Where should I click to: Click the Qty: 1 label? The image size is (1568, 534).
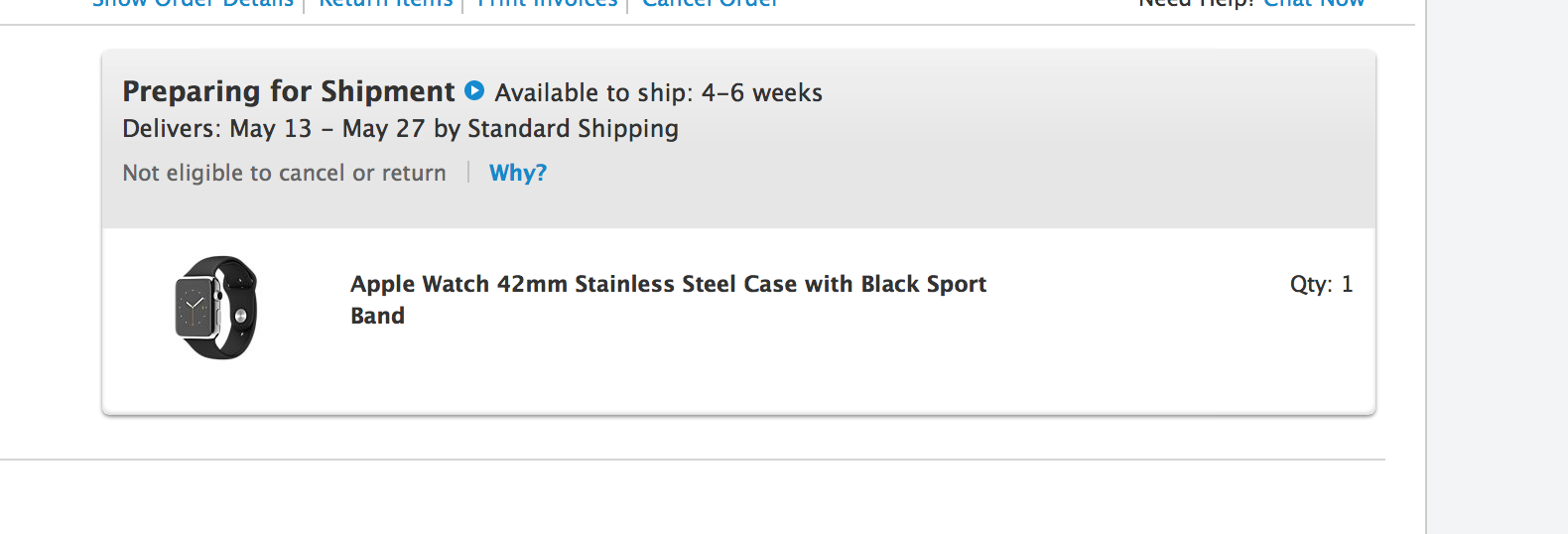coord(1321,285)
